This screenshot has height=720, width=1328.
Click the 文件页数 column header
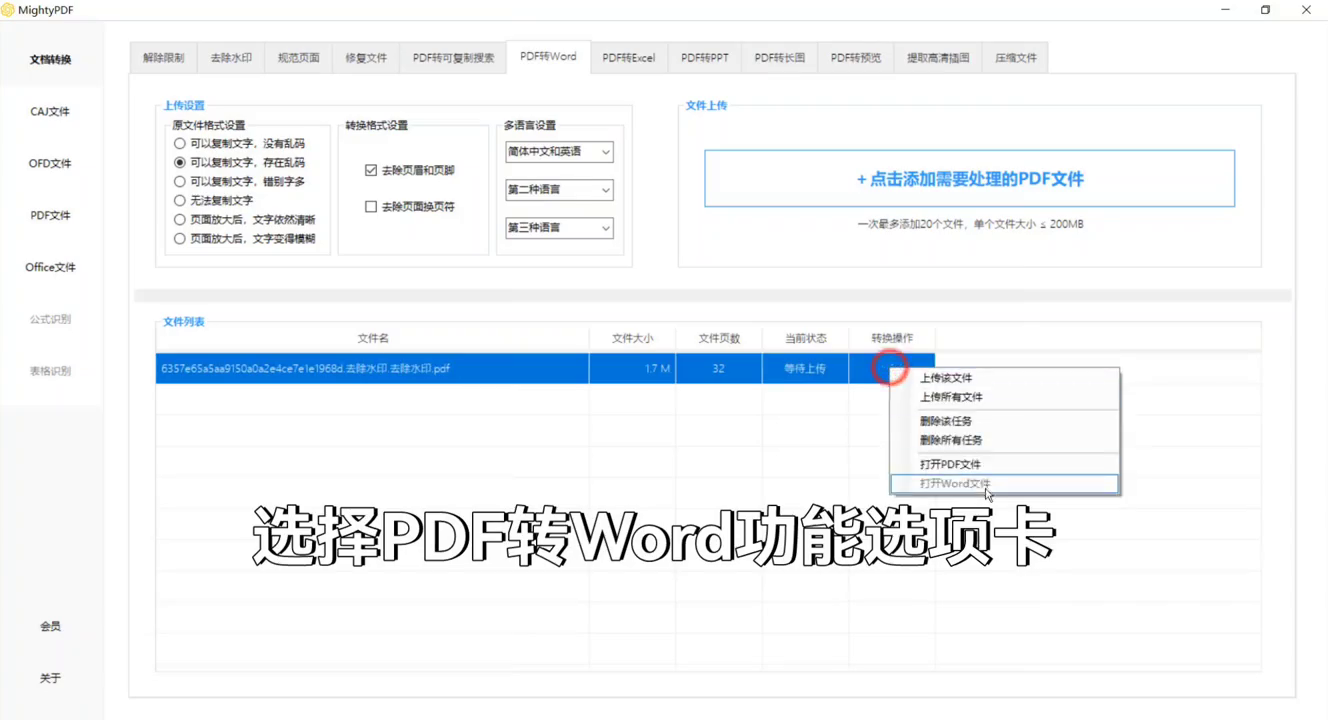(x=719, y=339)
